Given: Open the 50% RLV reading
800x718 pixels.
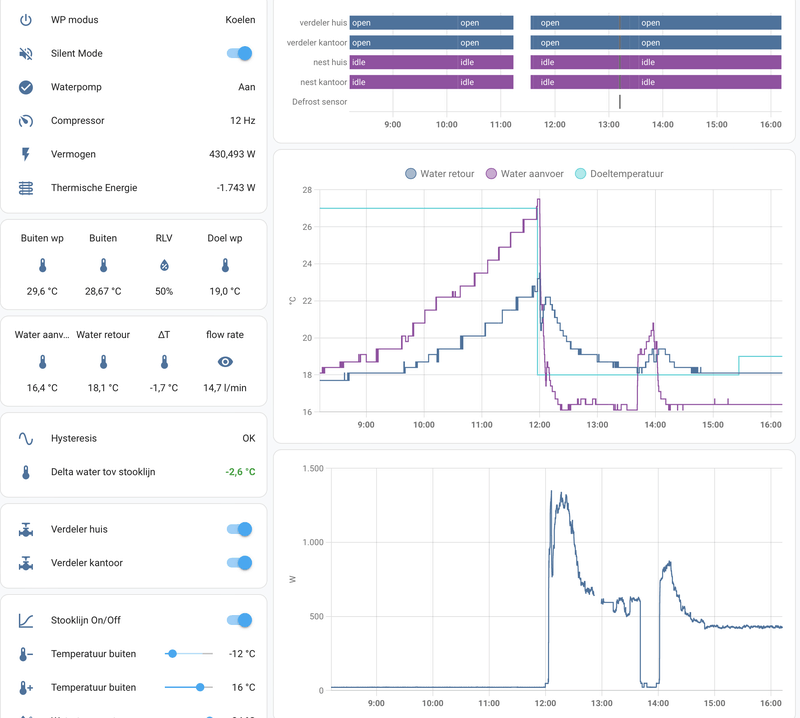Looking at the screenshot, I should pos(164,291).
